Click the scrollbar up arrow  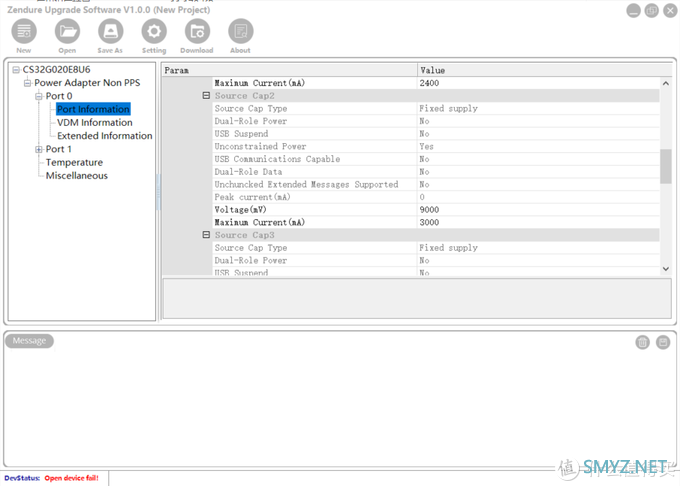666,83
